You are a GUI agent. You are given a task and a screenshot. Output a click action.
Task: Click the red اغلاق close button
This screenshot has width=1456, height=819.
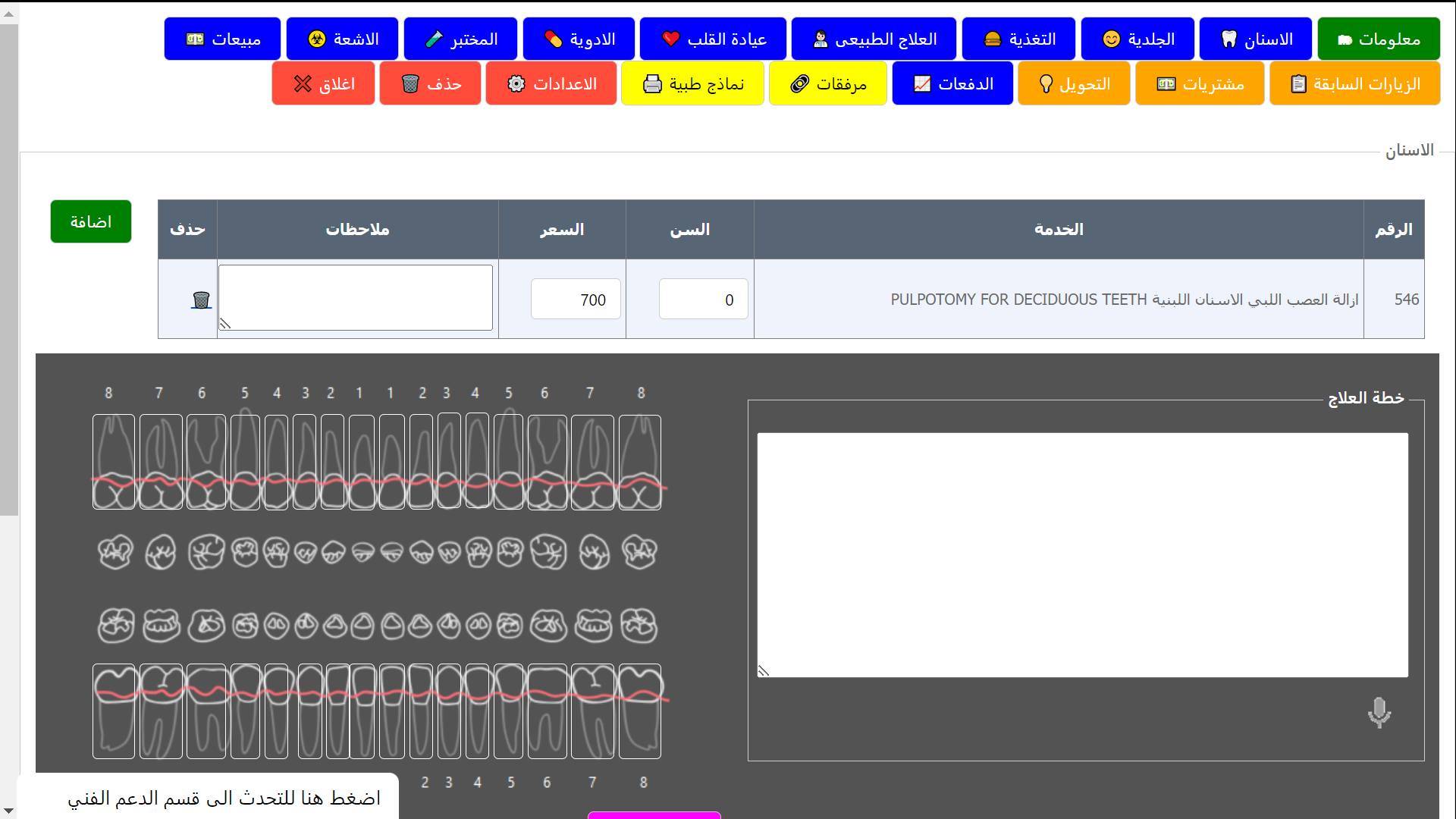click(324, 83)
